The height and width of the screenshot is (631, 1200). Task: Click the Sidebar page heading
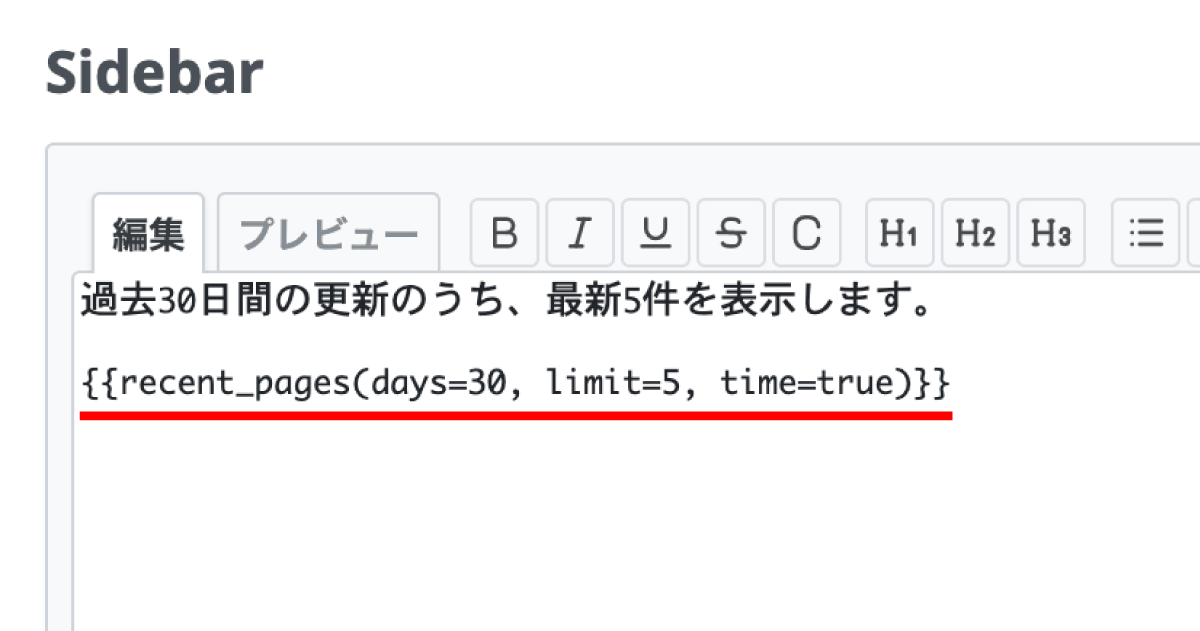coord(155,72)
